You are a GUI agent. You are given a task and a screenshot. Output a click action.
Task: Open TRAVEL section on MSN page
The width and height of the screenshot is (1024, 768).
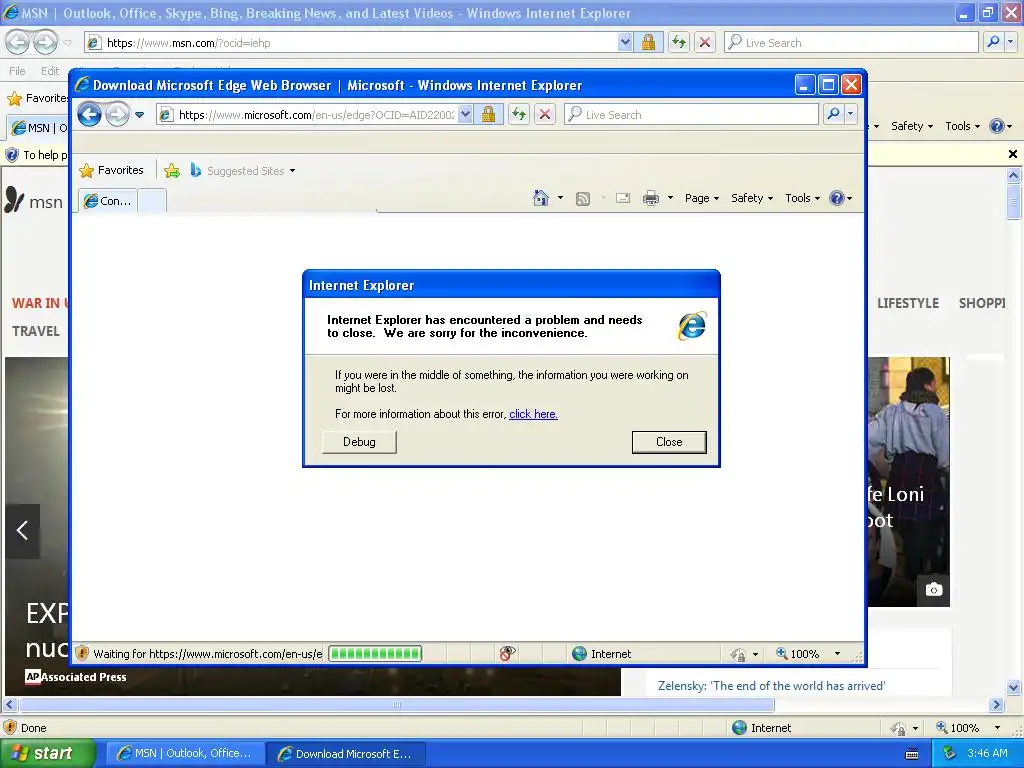point(36,331)
